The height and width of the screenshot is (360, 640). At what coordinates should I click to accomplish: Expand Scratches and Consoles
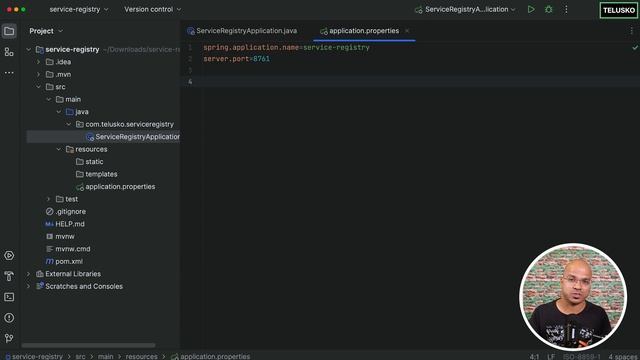[x=29, y=286]
